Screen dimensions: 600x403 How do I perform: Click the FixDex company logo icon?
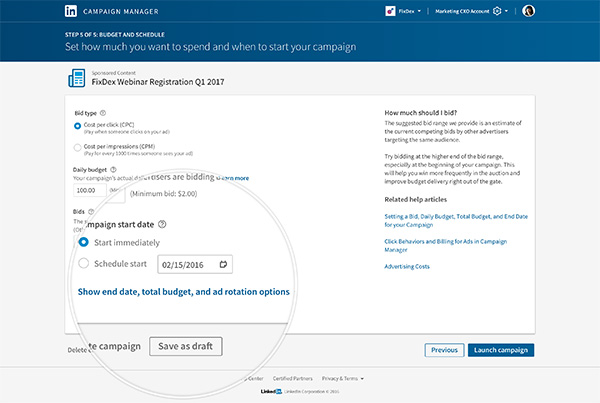pos(390,11)
